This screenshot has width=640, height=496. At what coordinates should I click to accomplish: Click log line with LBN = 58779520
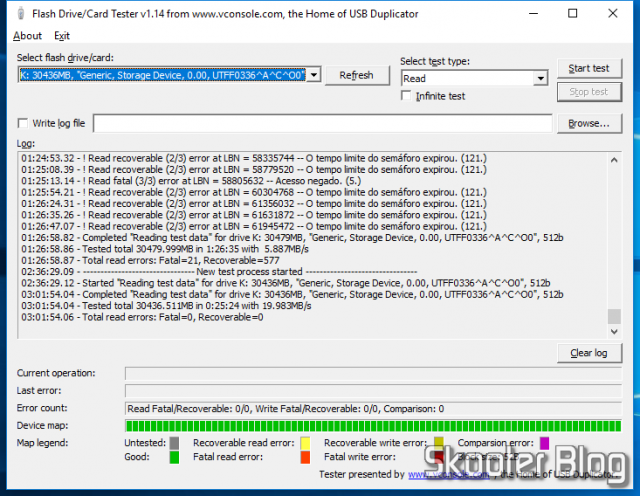coord(254,169)
